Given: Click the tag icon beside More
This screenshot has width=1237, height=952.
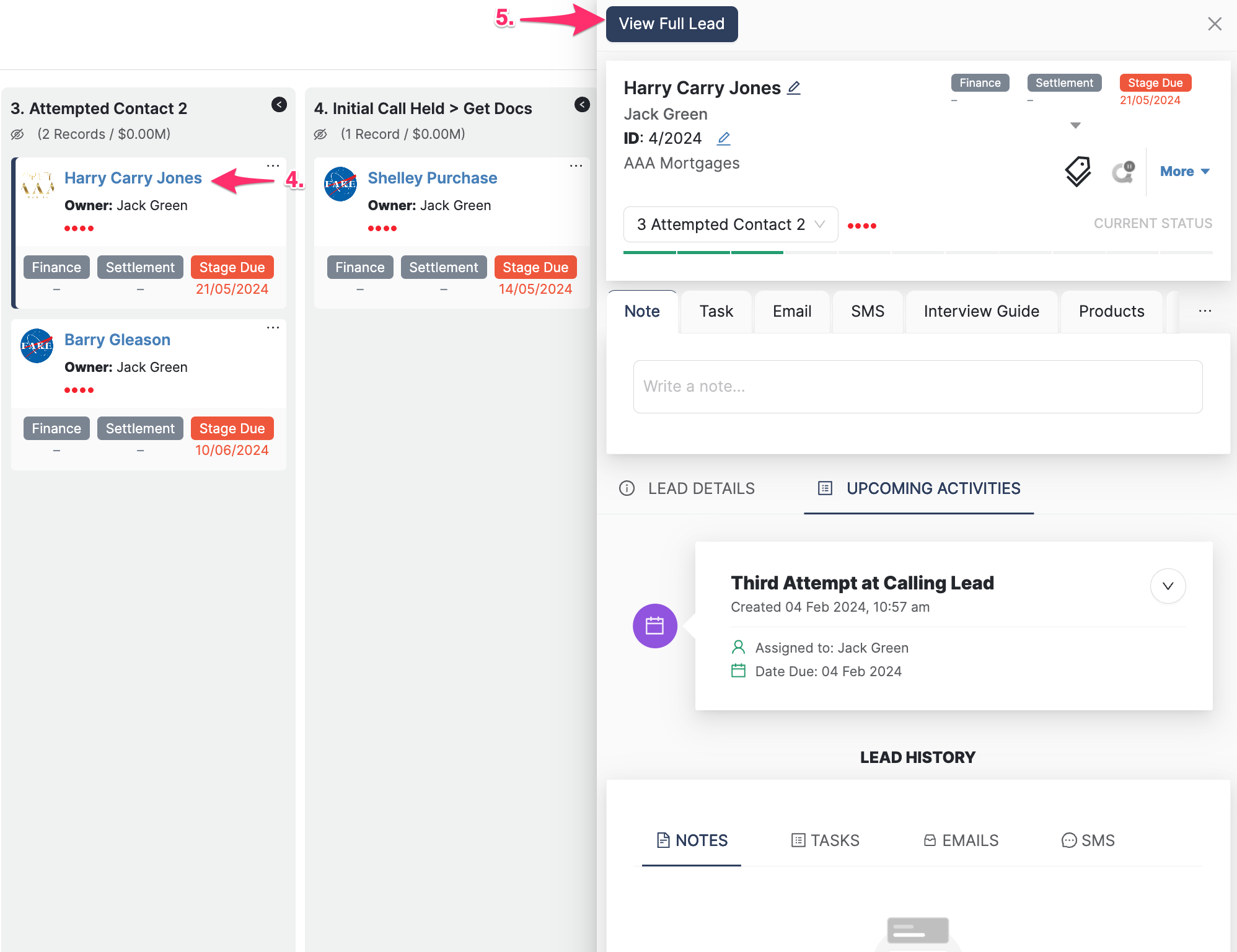Looking at the screenshot, I should point(1078,171).
